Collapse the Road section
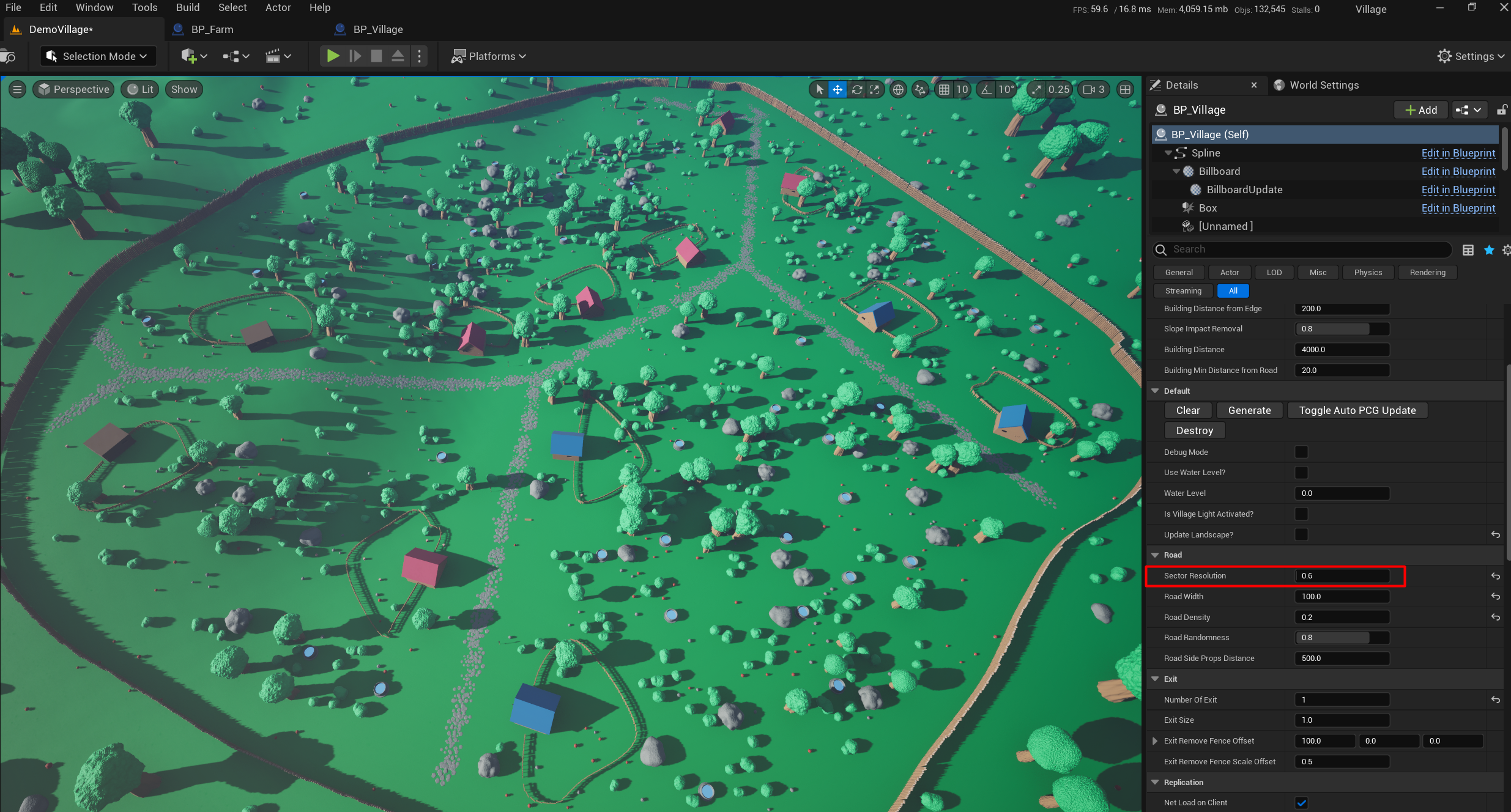The image size is (1511, 812). coord(1155,555)
